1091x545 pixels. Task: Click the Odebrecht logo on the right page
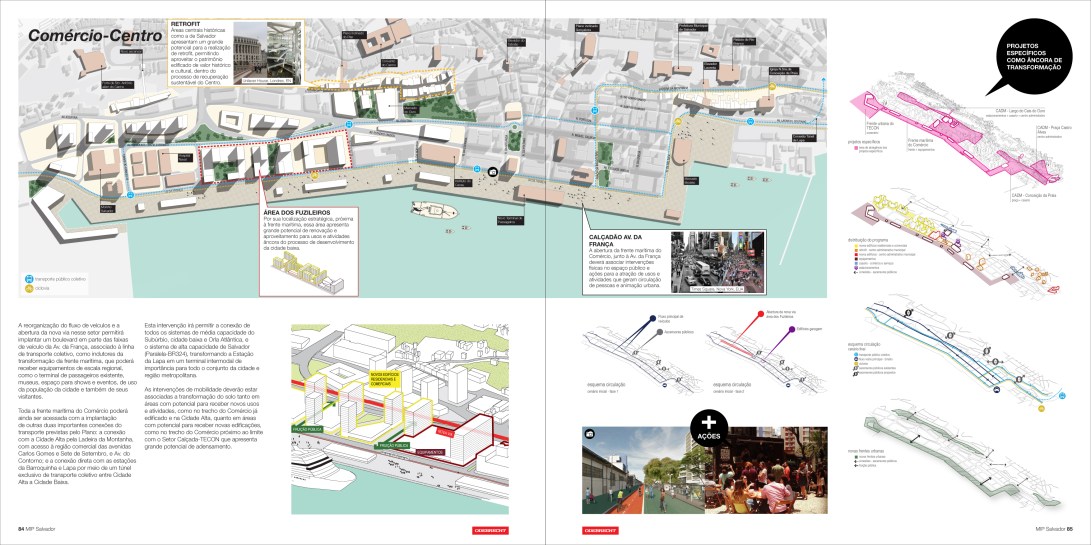click(599, 530)
